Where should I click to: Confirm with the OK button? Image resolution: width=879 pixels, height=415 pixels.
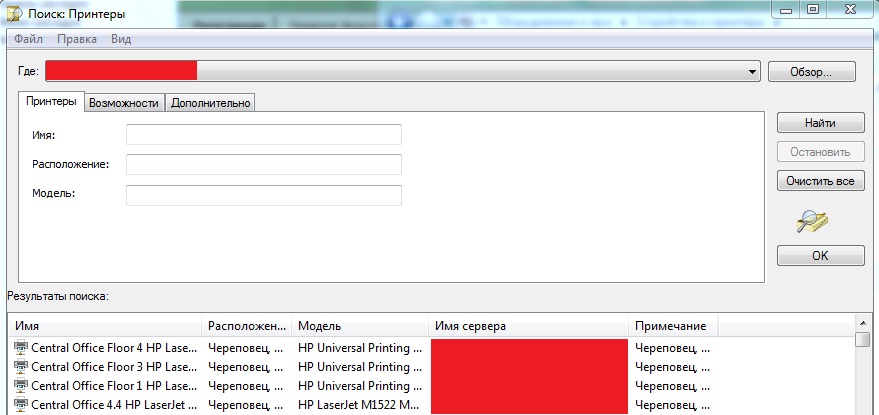point(821,255)
